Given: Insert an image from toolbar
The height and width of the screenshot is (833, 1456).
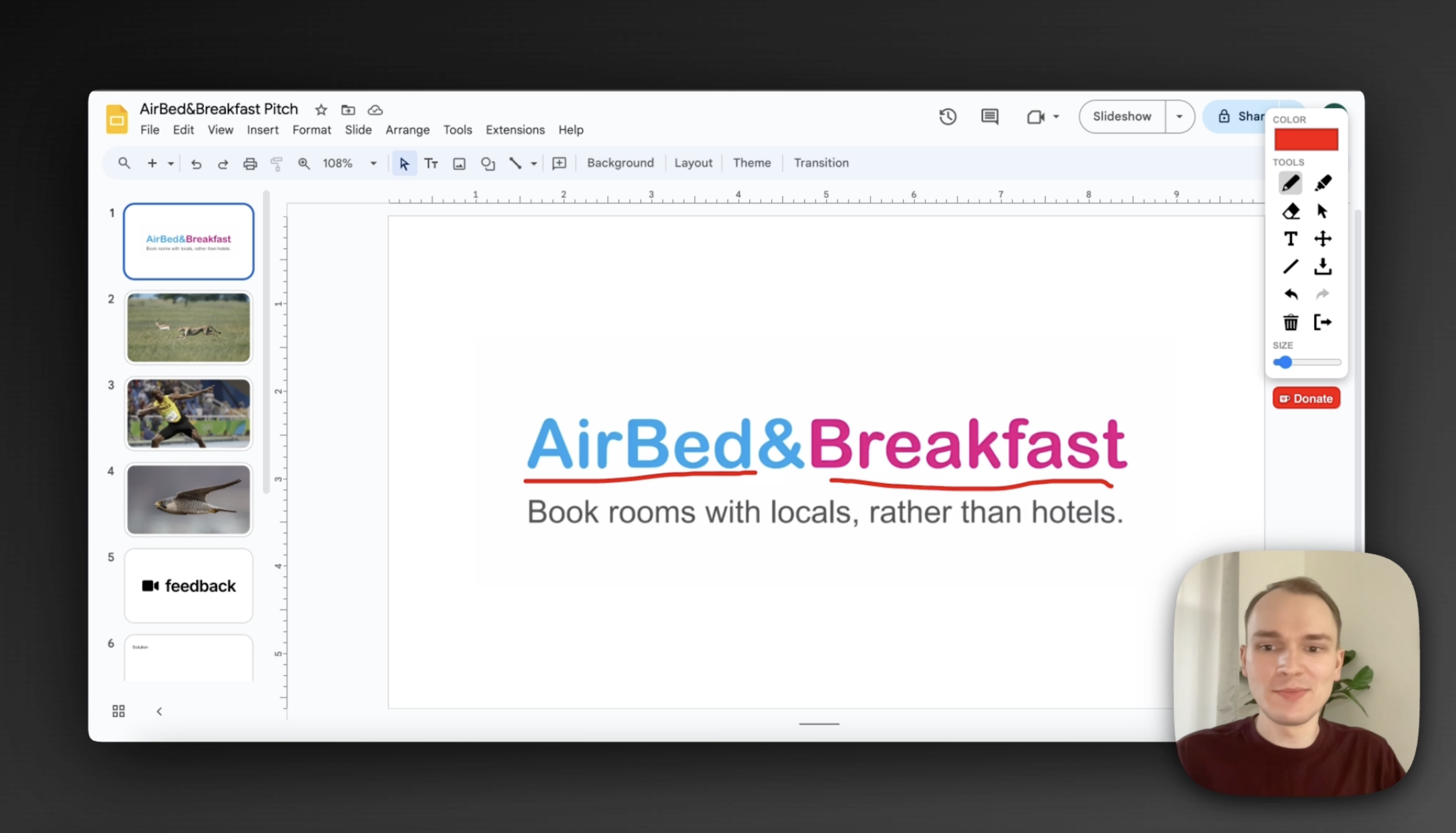Looking at the screenshot, I should (459, 163).
